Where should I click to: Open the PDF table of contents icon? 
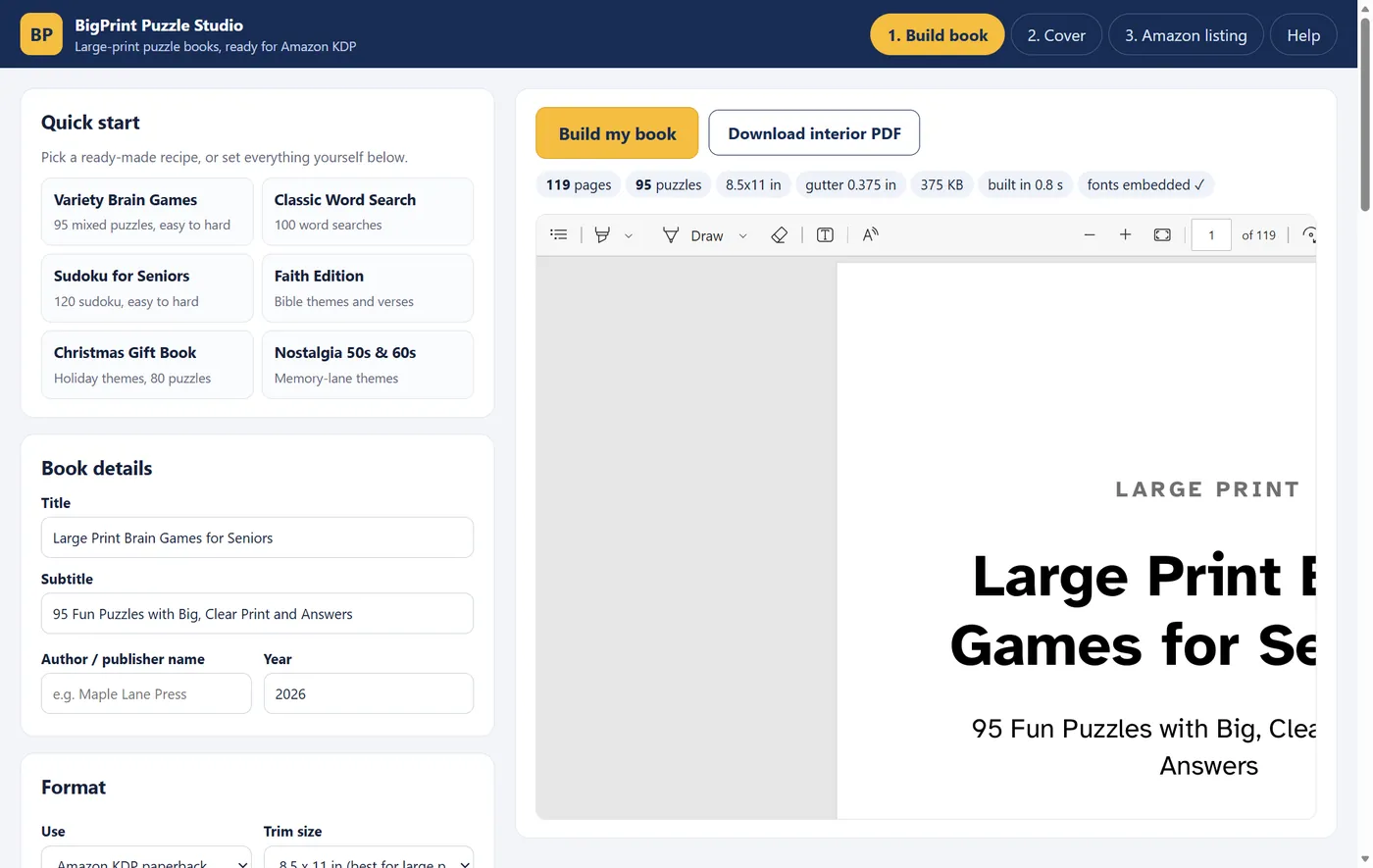[x=559, y=235]
